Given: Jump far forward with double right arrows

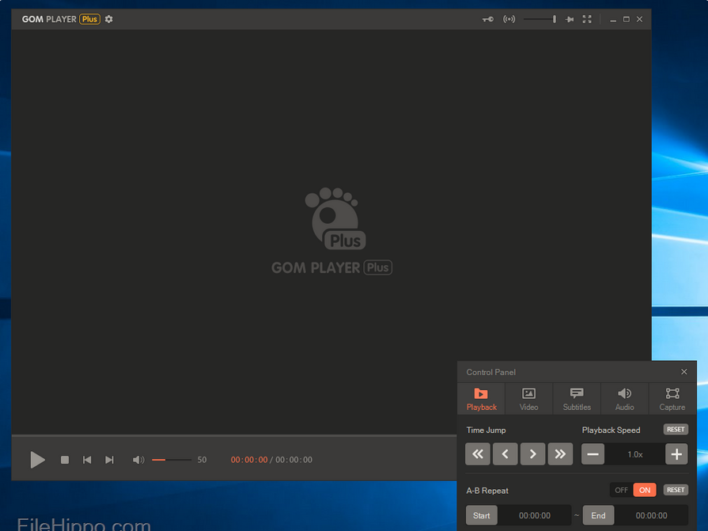Looking at the screenshot, I should 560,454.
